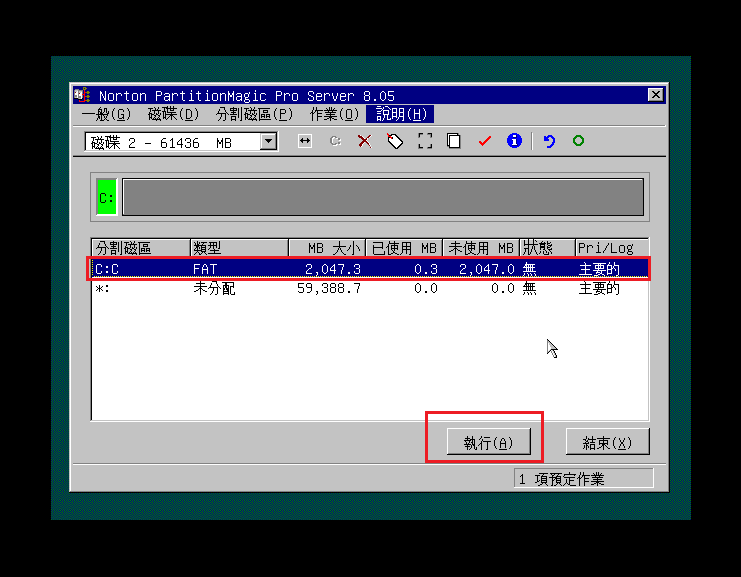Click the red X delete partition icon

pyautogui.click(x=364, y=142)
